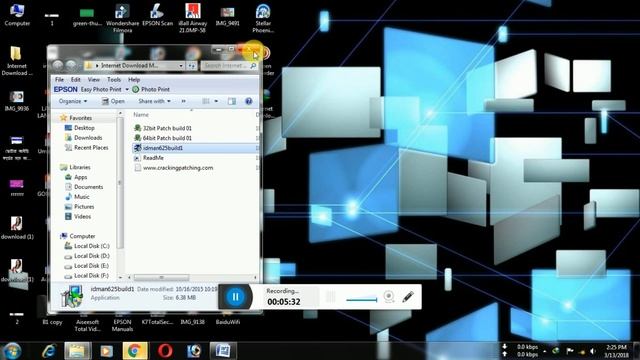640x360 pixels.
Task: Open the Computer desktop icon
Action: [17, 15]
